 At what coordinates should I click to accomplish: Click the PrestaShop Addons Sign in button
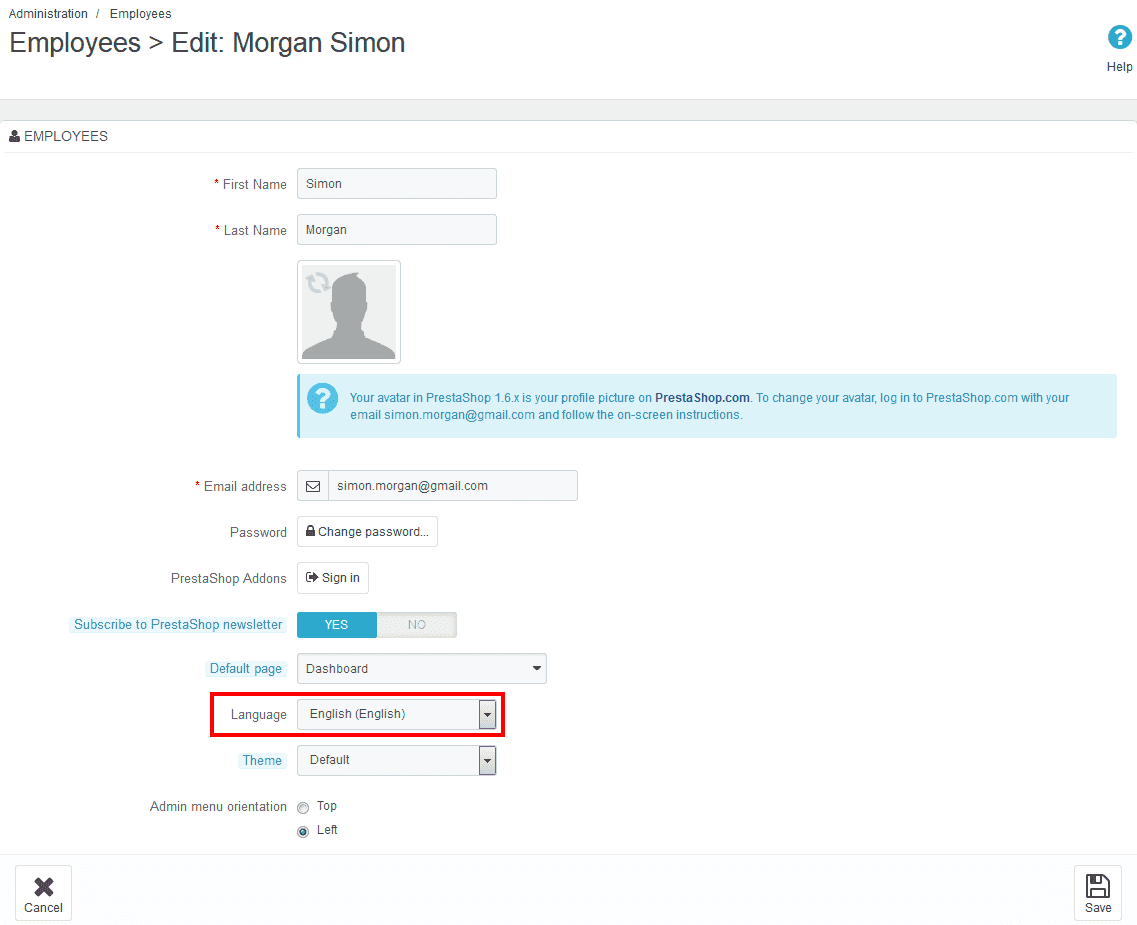(x=333, y=578)
